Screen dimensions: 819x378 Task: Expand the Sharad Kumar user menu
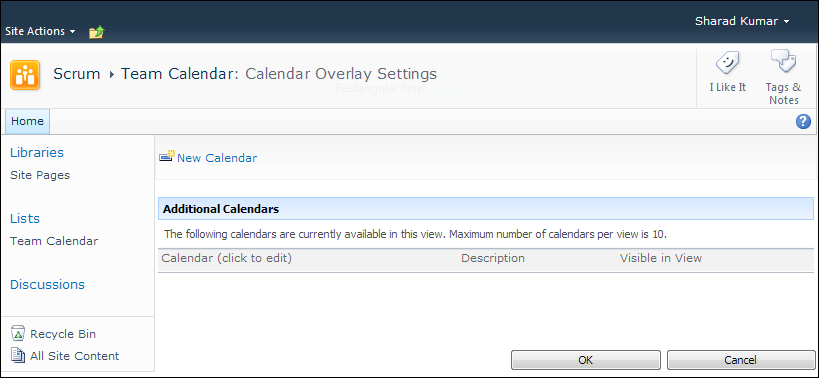(742, 21)
